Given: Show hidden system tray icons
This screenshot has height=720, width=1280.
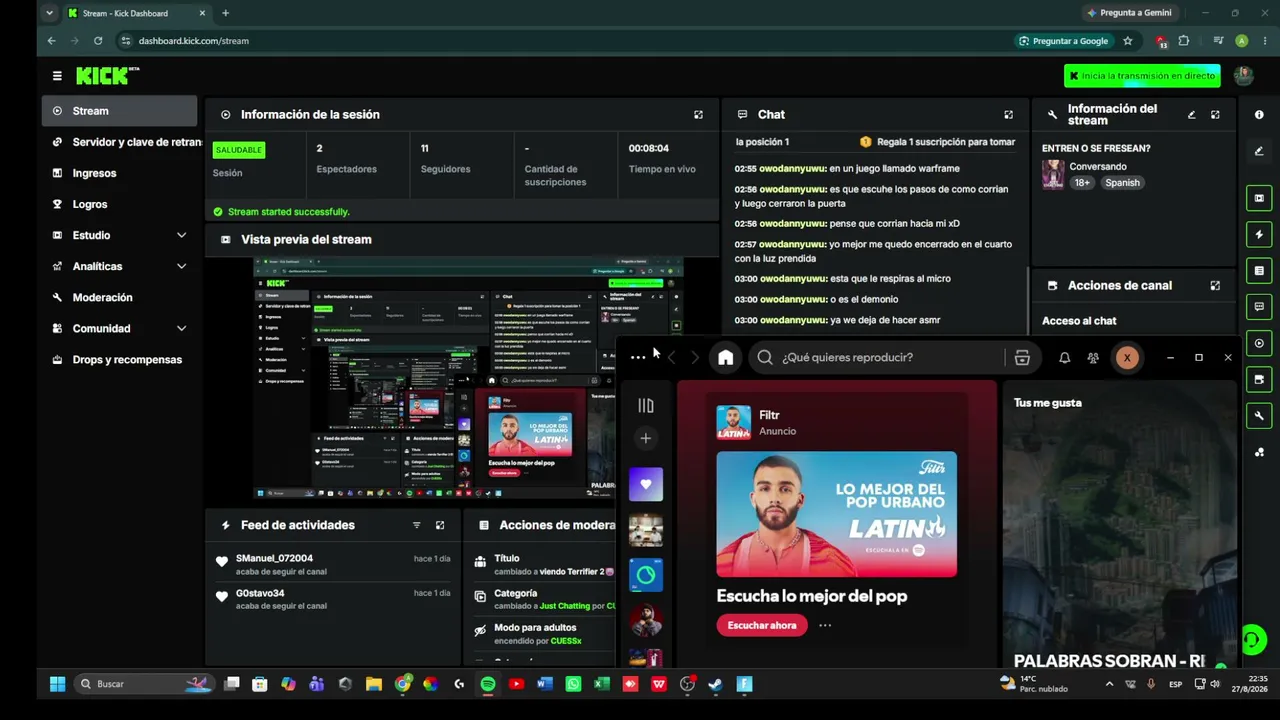Looking at the screenshot, I should point(1109,684).
